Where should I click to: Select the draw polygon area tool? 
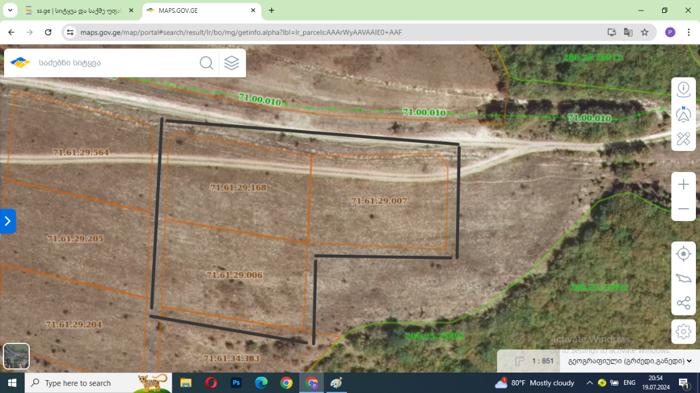pyautogui.click(x=683, y=279)
